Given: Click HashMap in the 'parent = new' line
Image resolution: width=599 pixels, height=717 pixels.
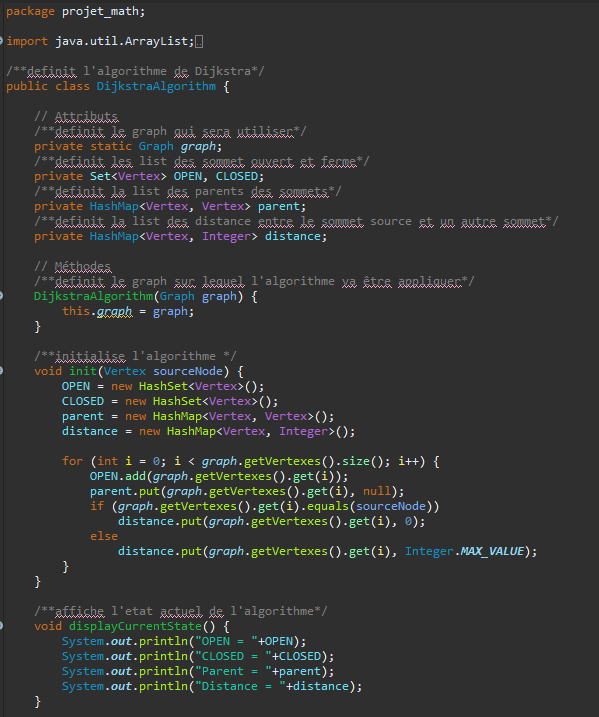Looking at the screenshot, I should [177, 416].
